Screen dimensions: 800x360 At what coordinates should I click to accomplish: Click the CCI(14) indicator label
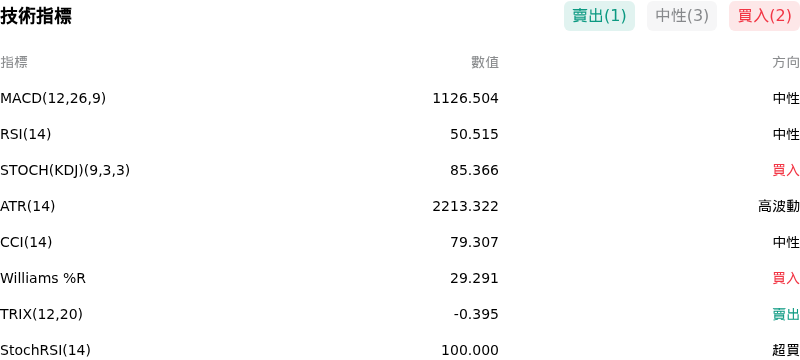coord(26,242)
